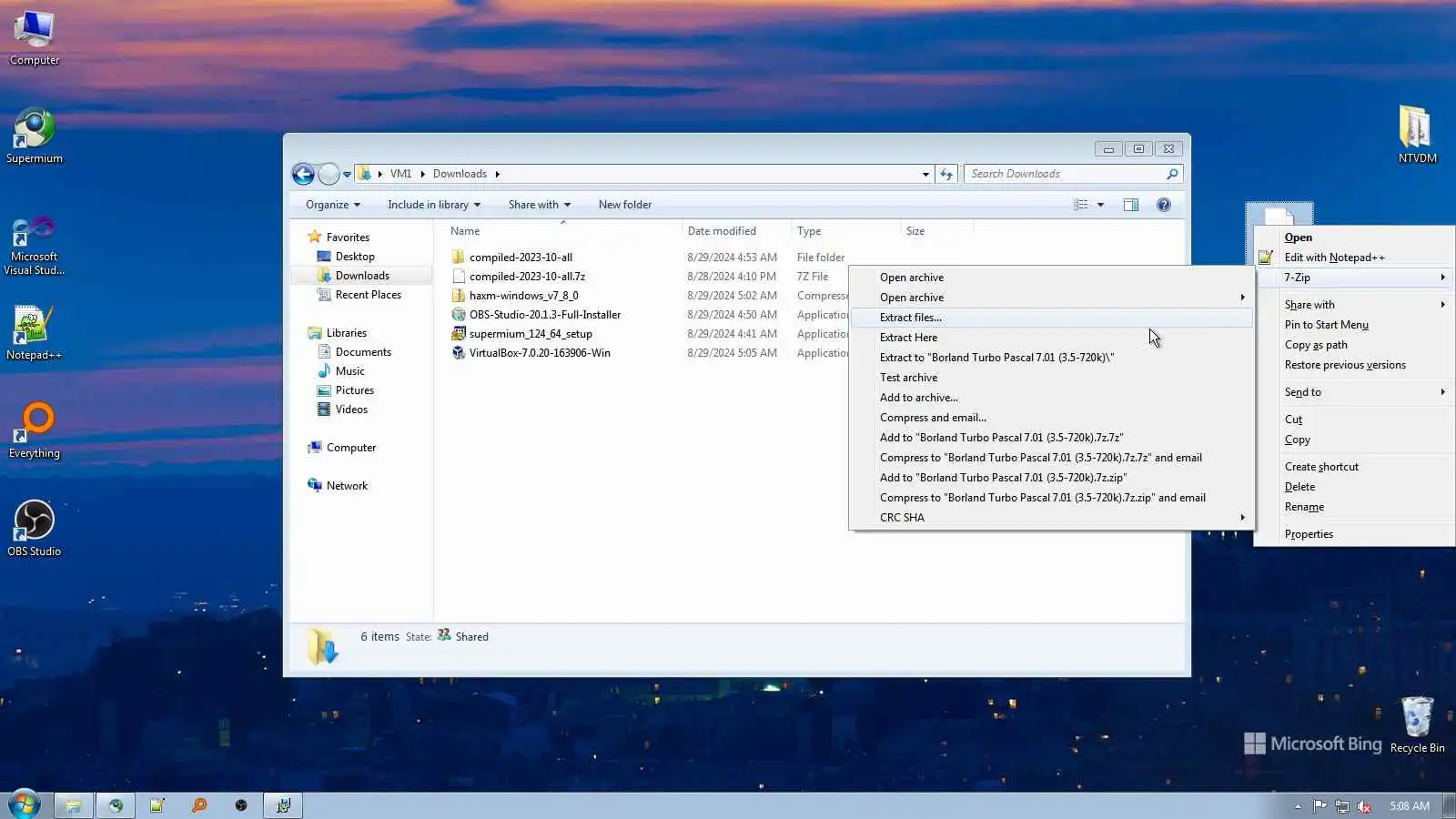Image resolution: width=1456 pixels, height=819 pixels.
Task: Expand the context menu Share with submenu
Action: (x=1355, y=305)
